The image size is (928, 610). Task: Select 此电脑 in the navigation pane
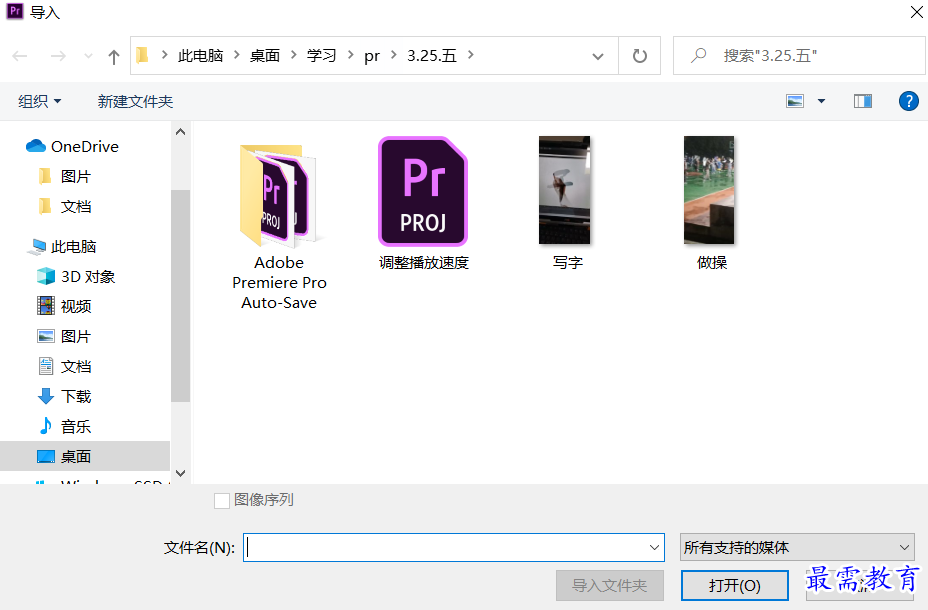pyautogui.click(x=62, y=246)
